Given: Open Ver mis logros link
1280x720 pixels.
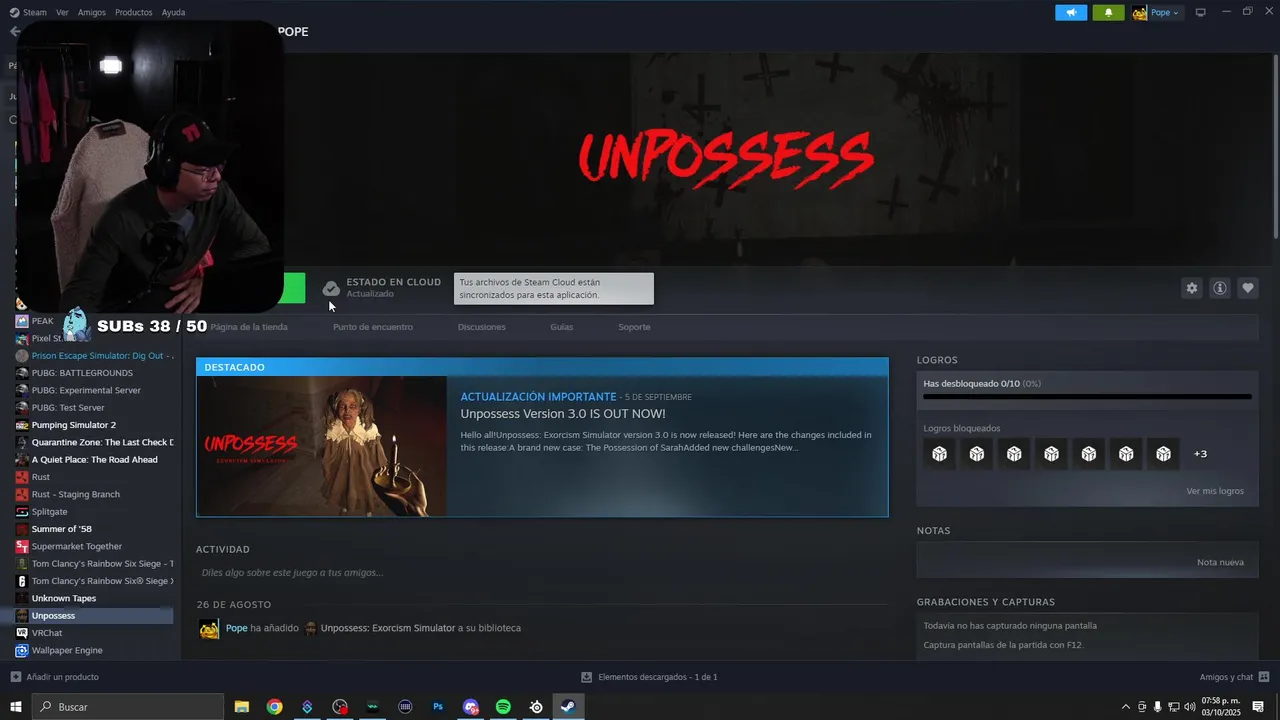Looking at the screenshot, I should point(1215,491).
